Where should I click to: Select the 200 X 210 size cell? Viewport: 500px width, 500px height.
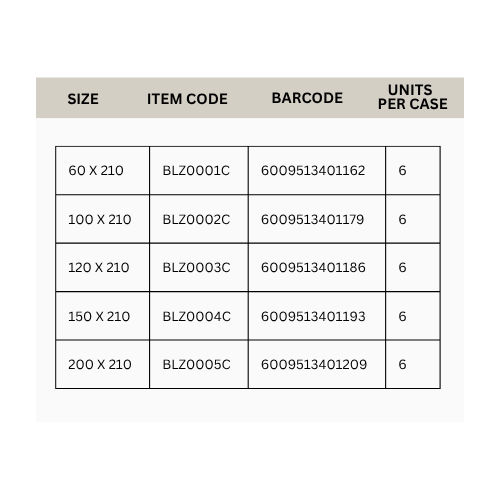[100, 364]
